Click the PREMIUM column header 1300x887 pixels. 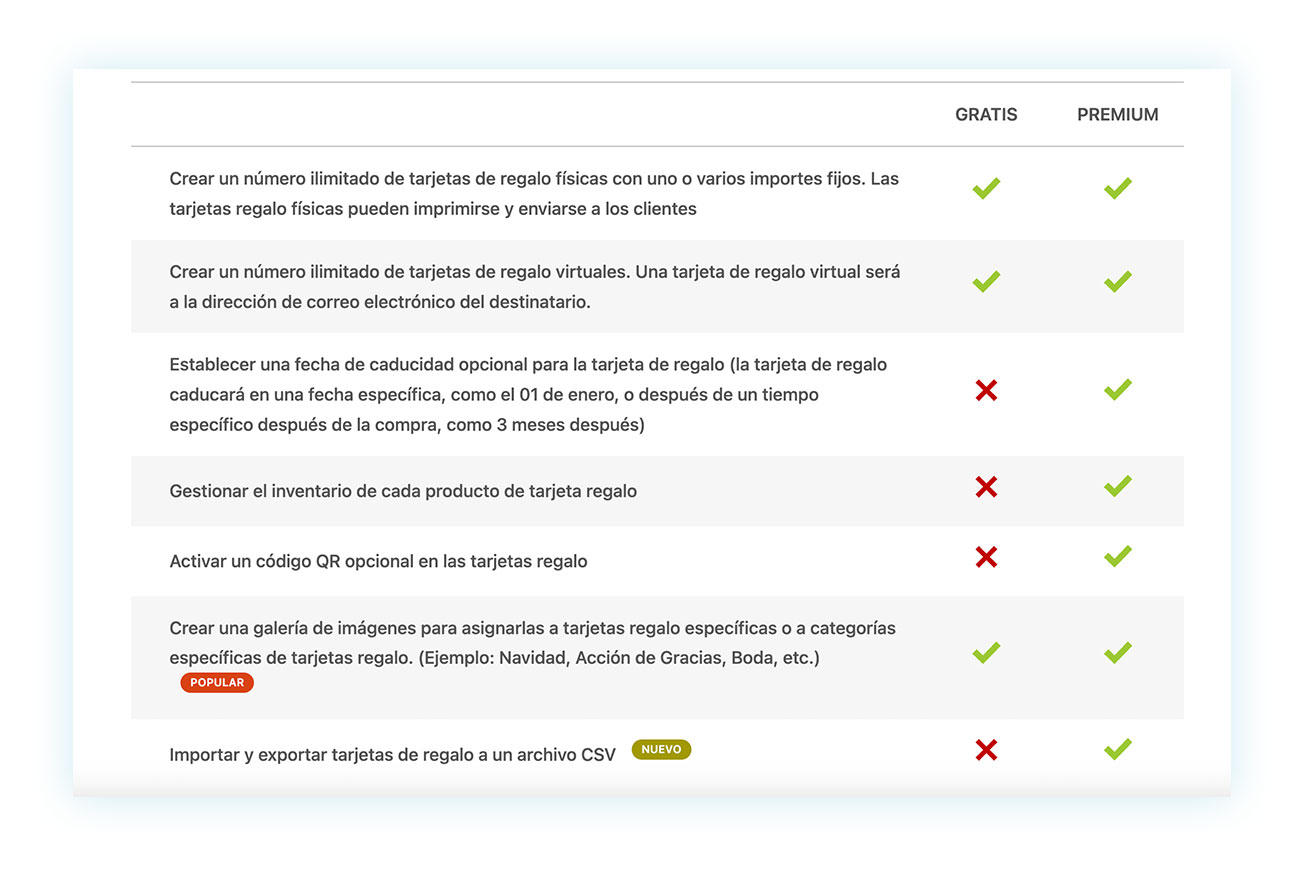[x=1118, y=115]
